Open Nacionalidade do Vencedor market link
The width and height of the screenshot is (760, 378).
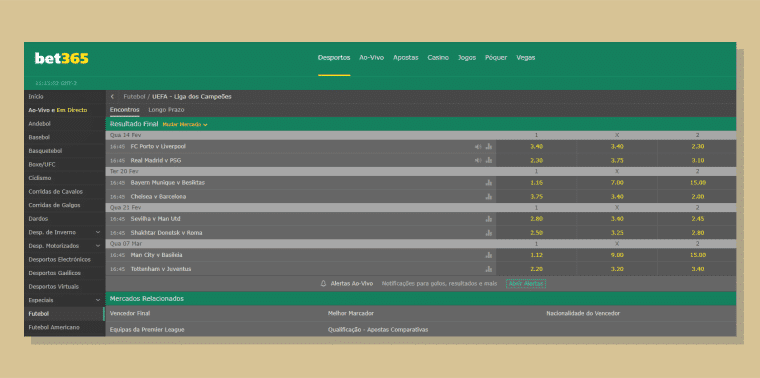pyautogui.click(x=583, y=314)
